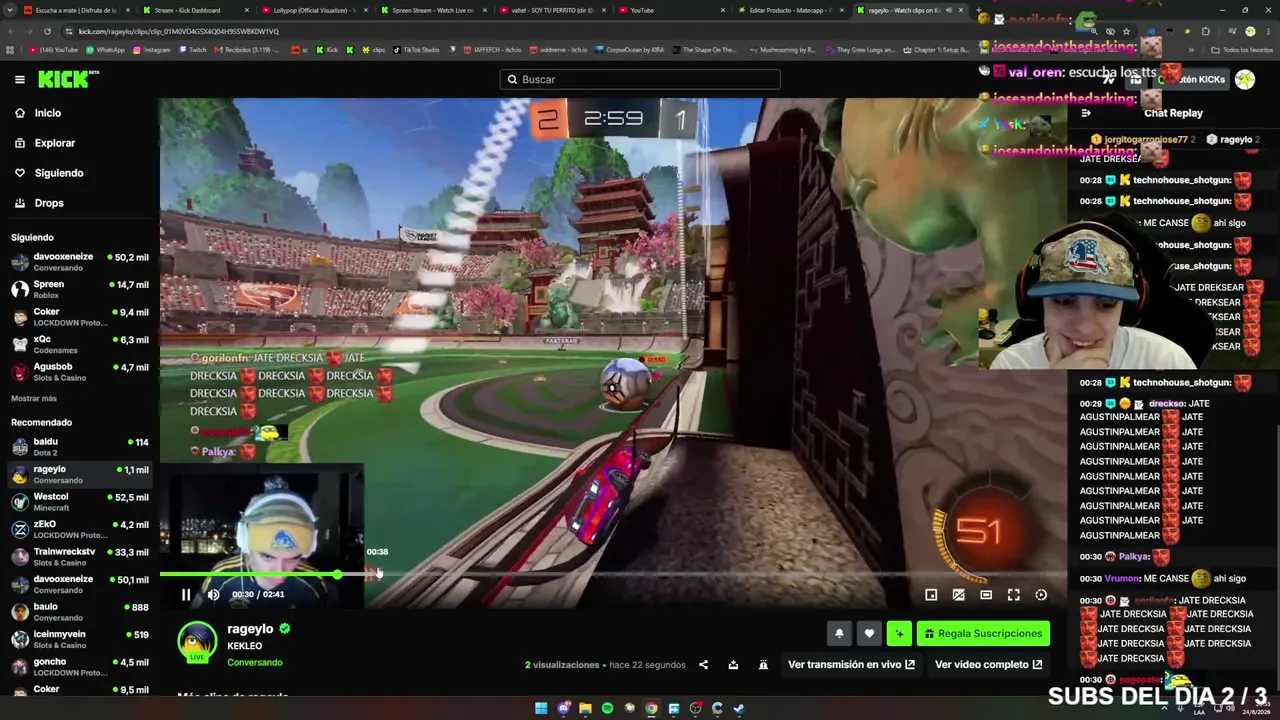This screenshot has width=1280, height=720.
Task: Open Explorar in sidebar
Action: [x=55, y=143]
